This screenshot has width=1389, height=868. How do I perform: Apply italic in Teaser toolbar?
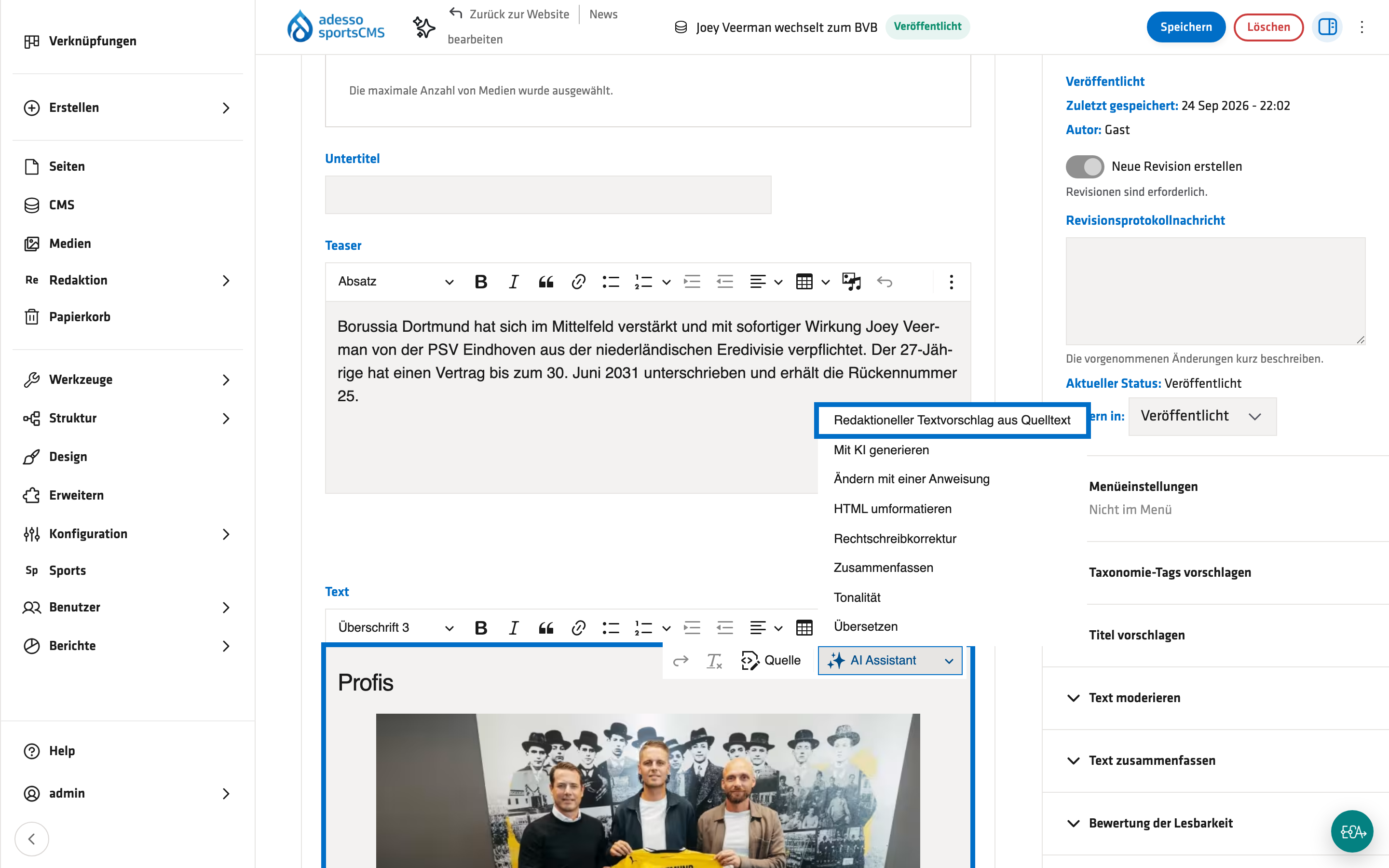[514, 282]
